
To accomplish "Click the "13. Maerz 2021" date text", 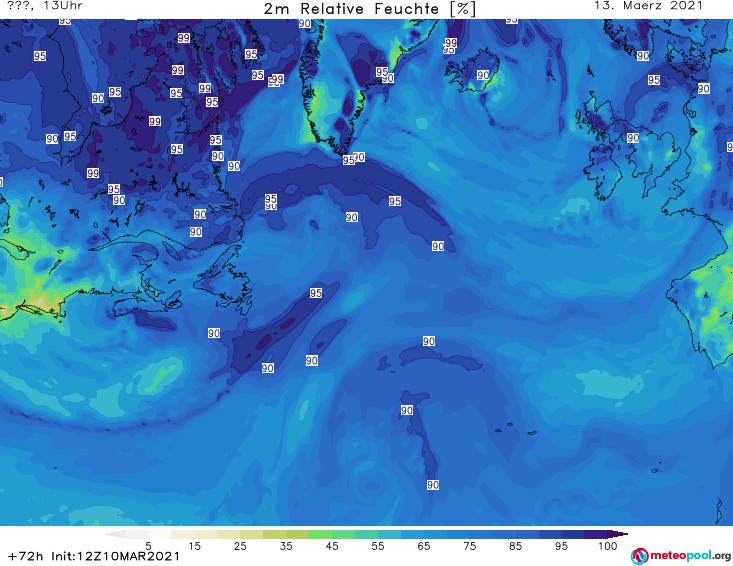I will pos(648,6).
